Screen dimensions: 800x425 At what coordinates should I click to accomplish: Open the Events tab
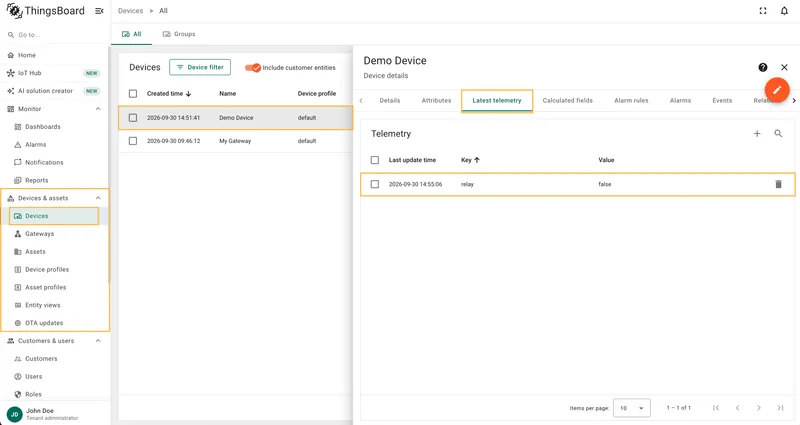pyautogui.click(x=722, y=101)
